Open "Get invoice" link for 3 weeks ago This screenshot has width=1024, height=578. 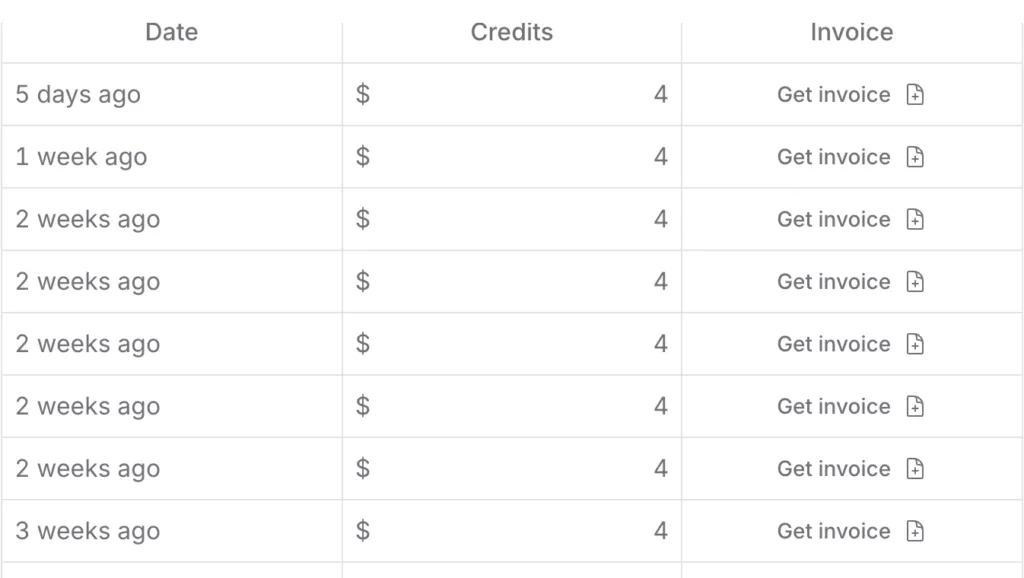pyautogui.click(x=833, y=531)
